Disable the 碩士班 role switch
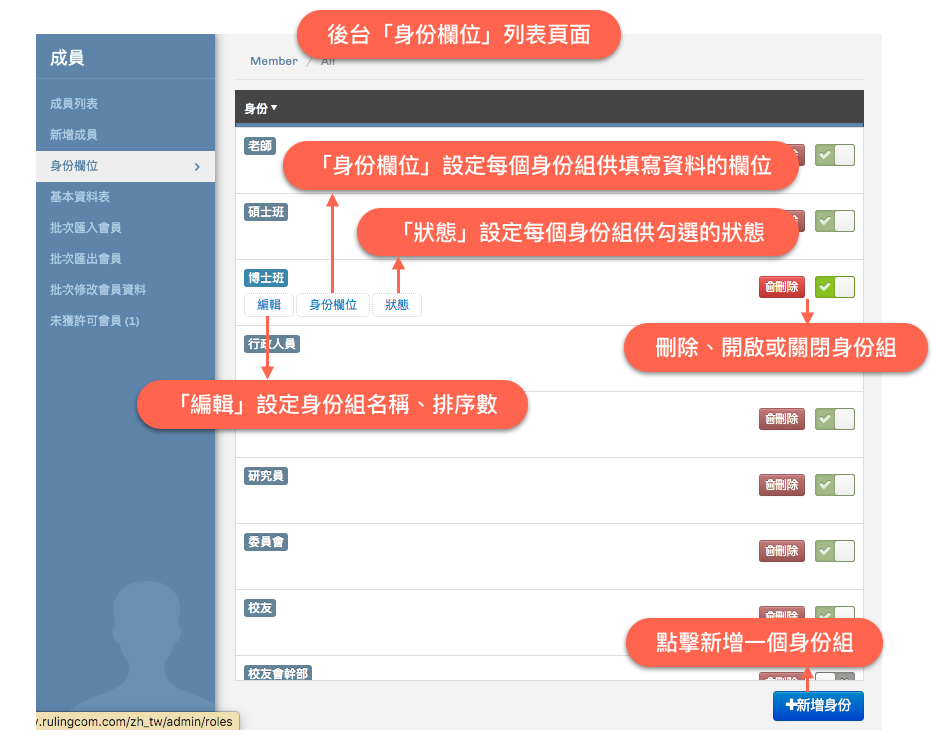This screenshot has height=751, width=950. 834,221
